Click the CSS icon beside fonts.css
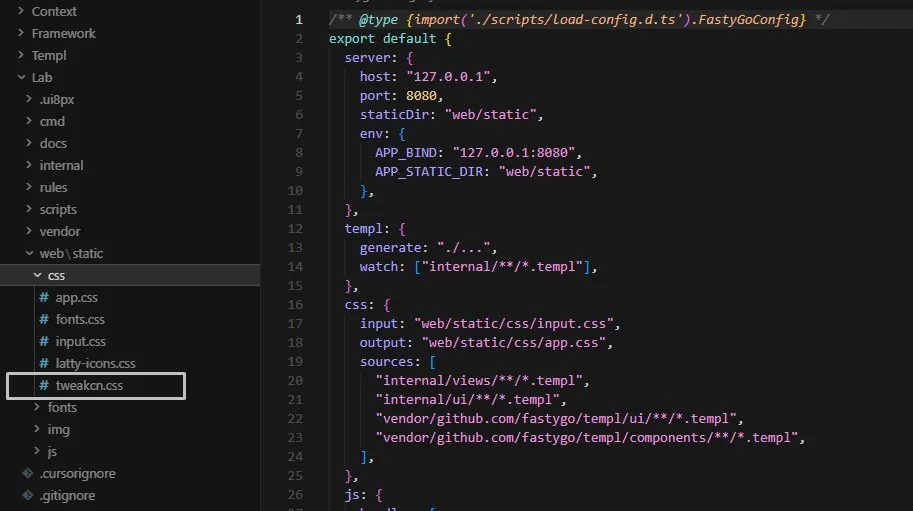The height and width of the screenshot is (511, 913). click(x=44, y=320)
